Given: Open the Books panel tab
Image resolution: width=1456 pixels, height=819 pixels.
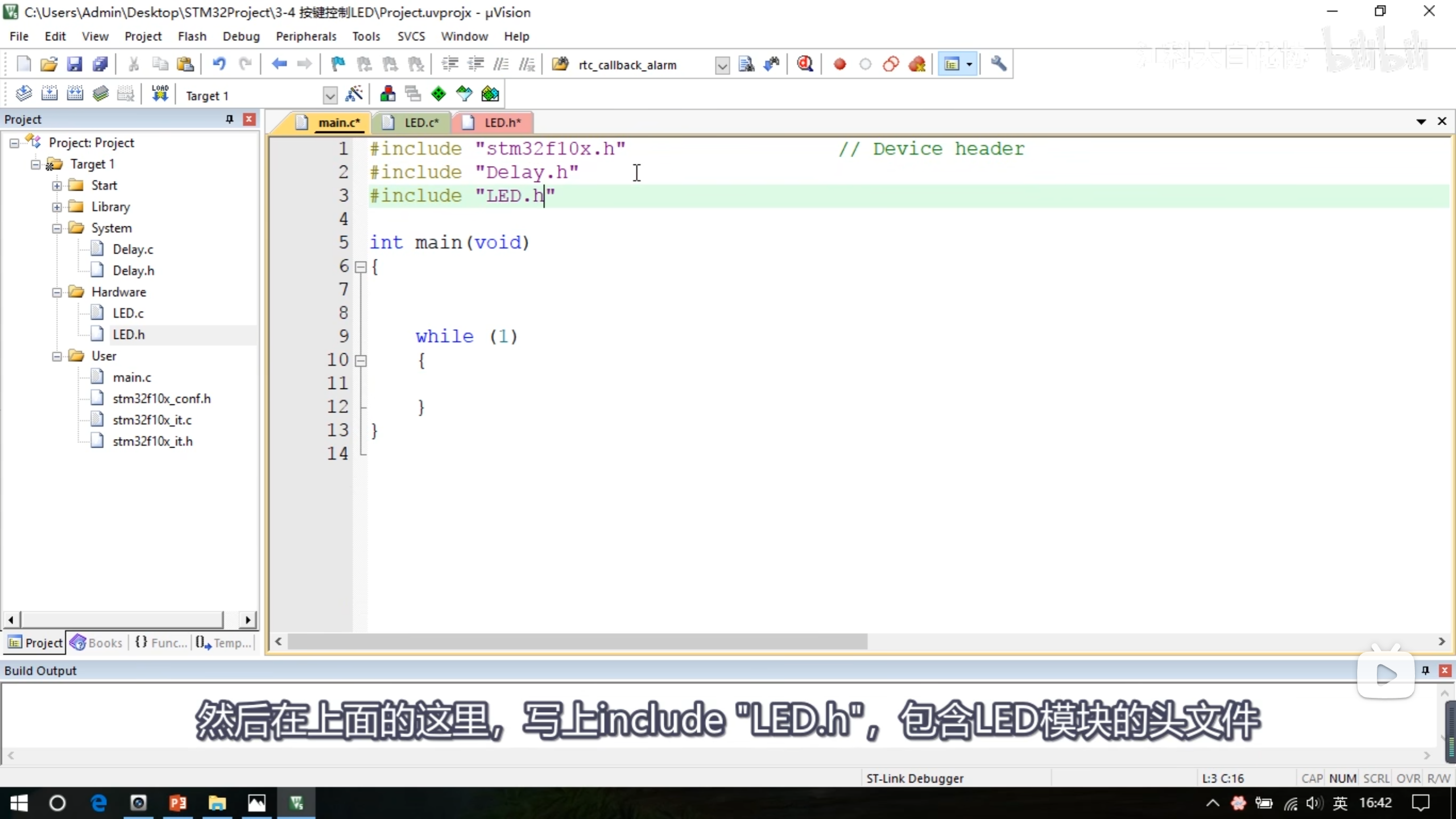Looking at the screenshot, I should [97, 643].
